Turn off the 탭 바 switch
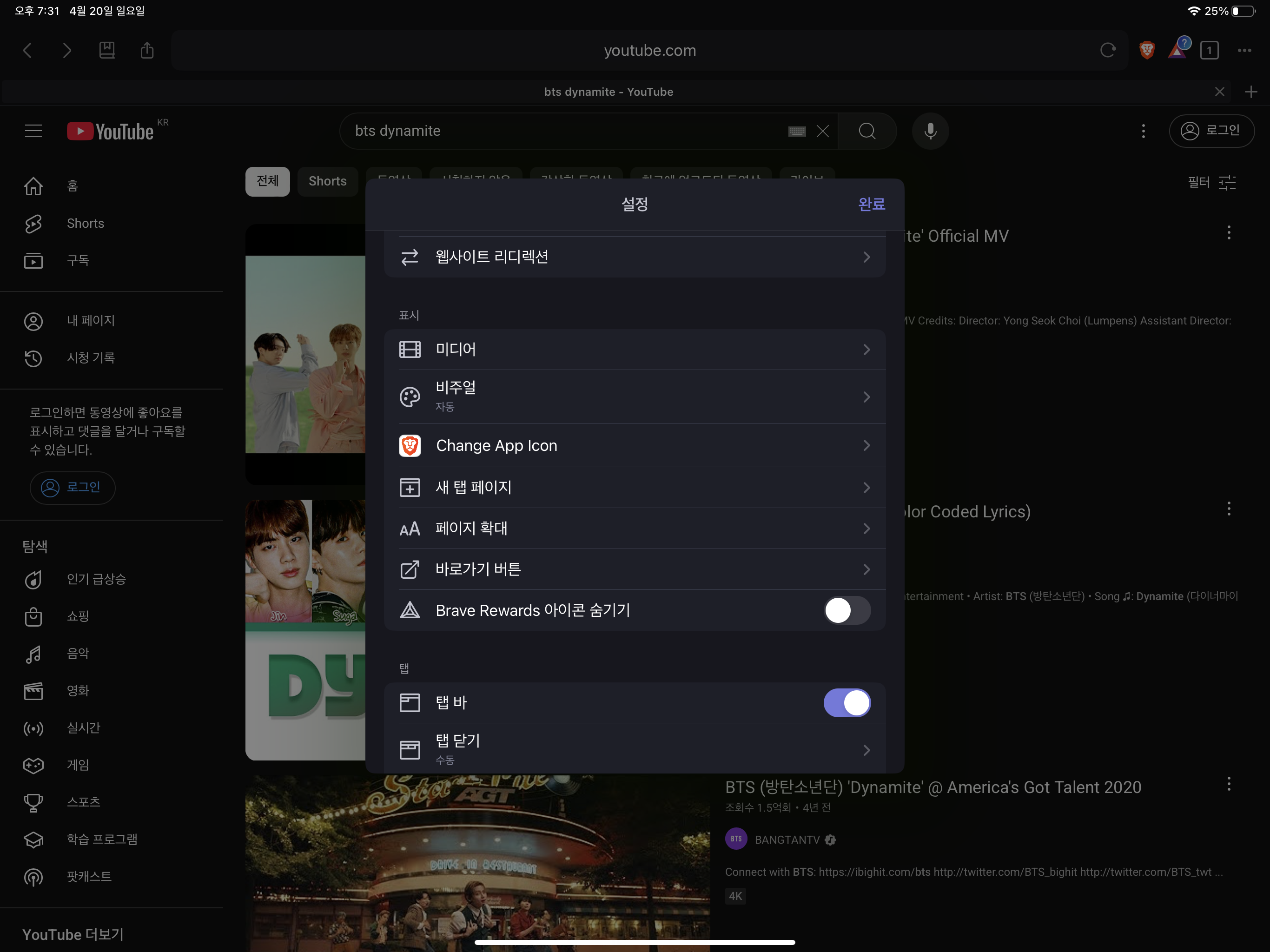 click(847, 703)
